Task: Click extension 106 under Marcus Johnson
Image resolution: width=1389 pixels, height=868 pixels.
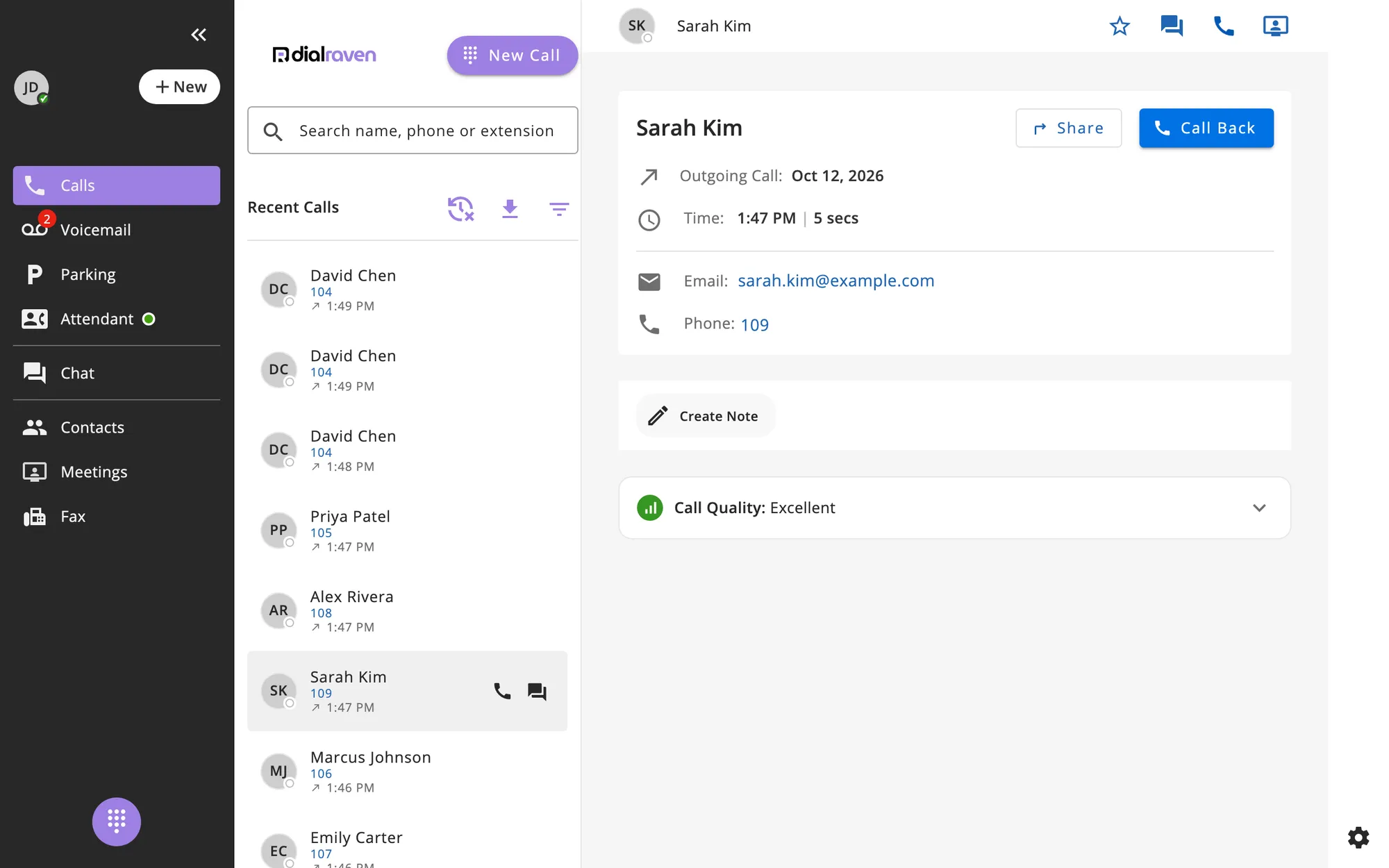Action: point(321,774)
